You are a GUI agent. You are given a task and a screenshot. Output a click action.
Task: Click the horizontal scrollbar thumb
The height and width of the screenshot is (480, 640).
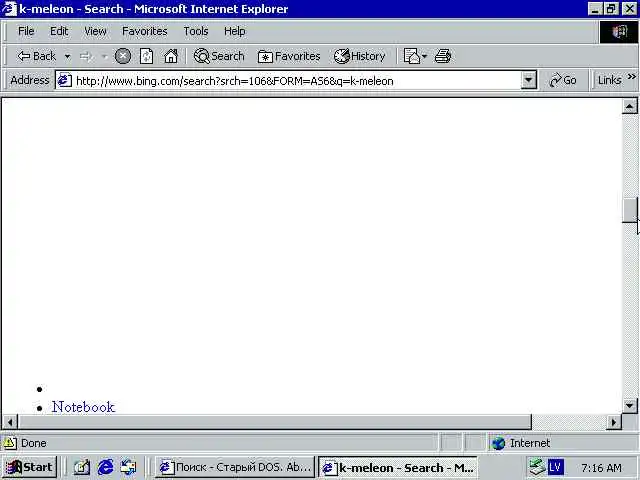(x=275, y=422)
